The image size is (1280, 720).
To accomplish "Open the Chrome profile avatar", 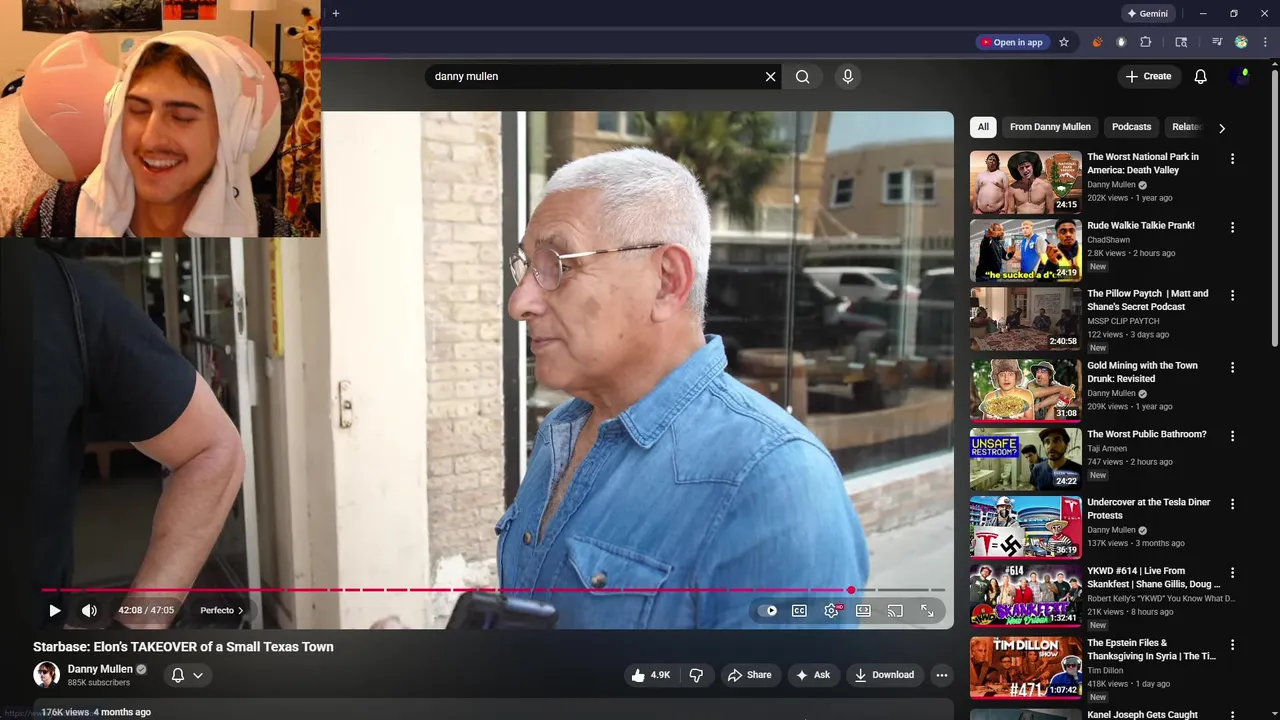I will 1241,42.
